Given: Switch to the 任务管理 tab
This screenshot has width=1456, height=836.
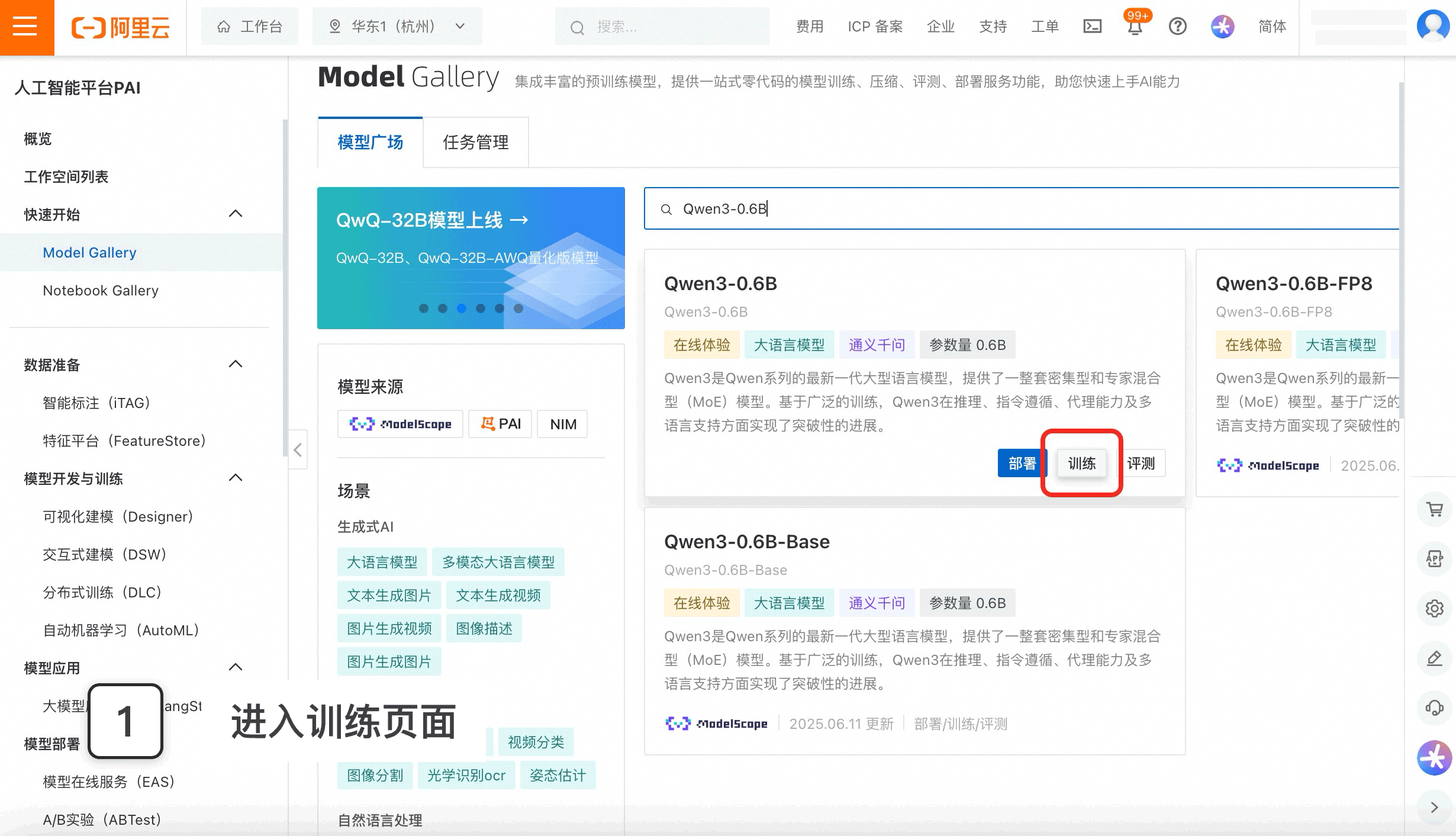Looking at the screenshot, I should pyautogui.click(x=476, y=142).
